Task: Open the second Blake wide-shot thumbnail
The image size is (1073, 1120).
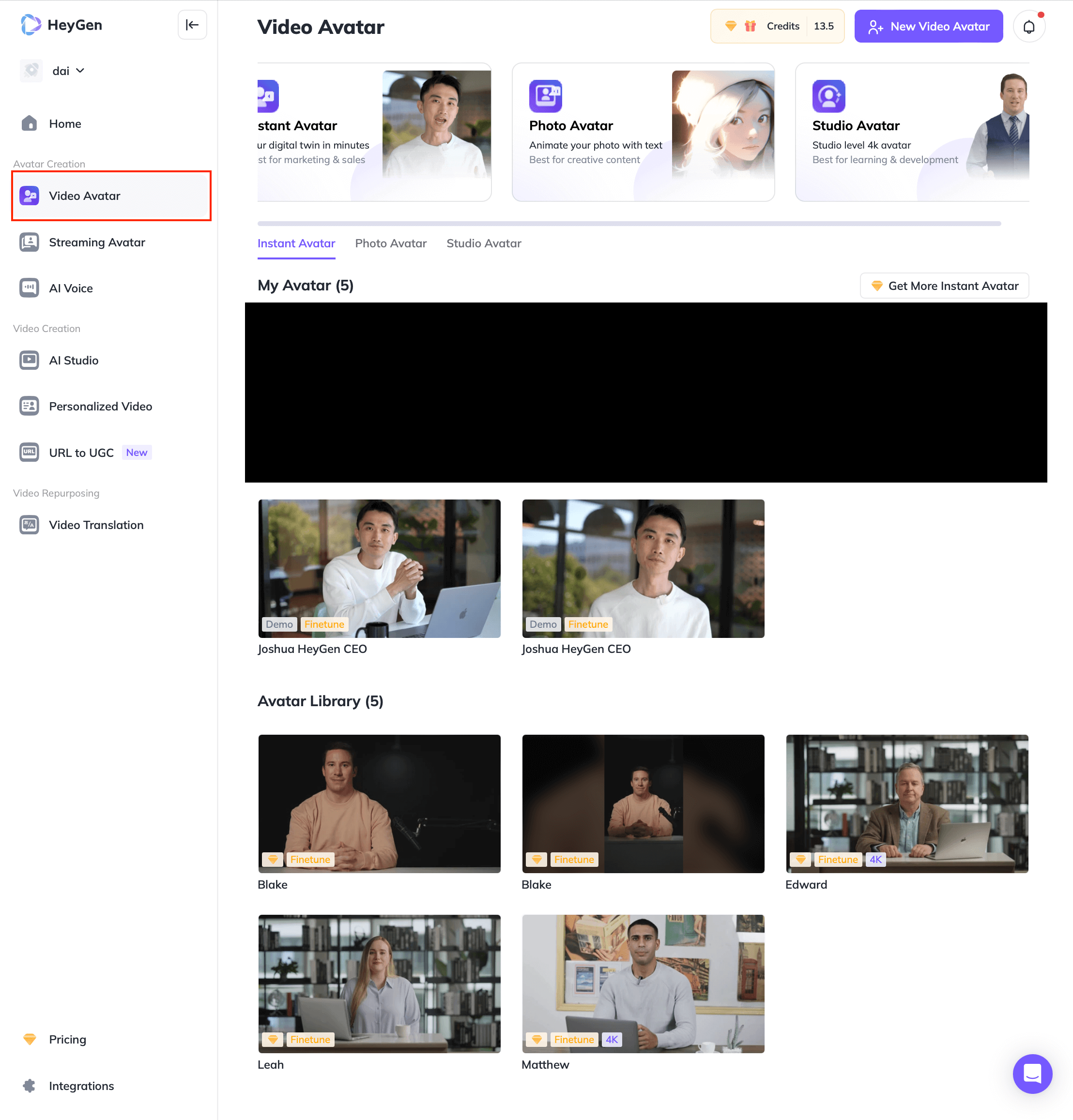Action: 643,803
